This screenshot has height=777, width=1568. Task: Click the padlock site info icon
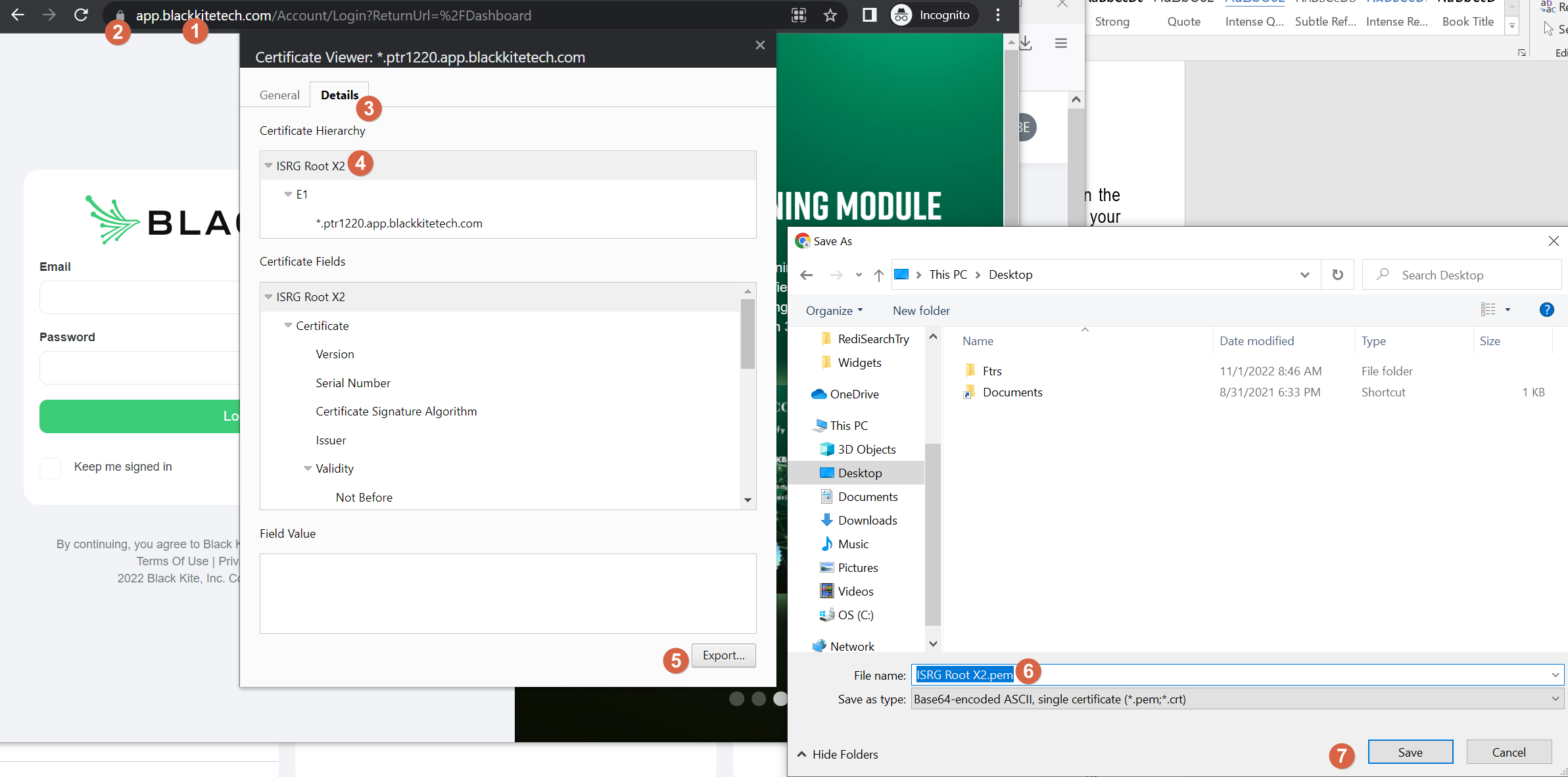point(120,15)
